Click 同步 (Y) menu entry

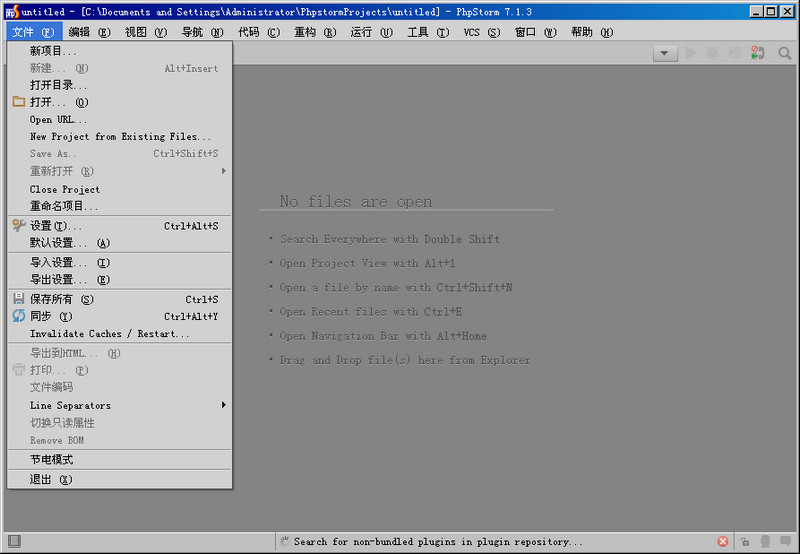coord(120,316)
